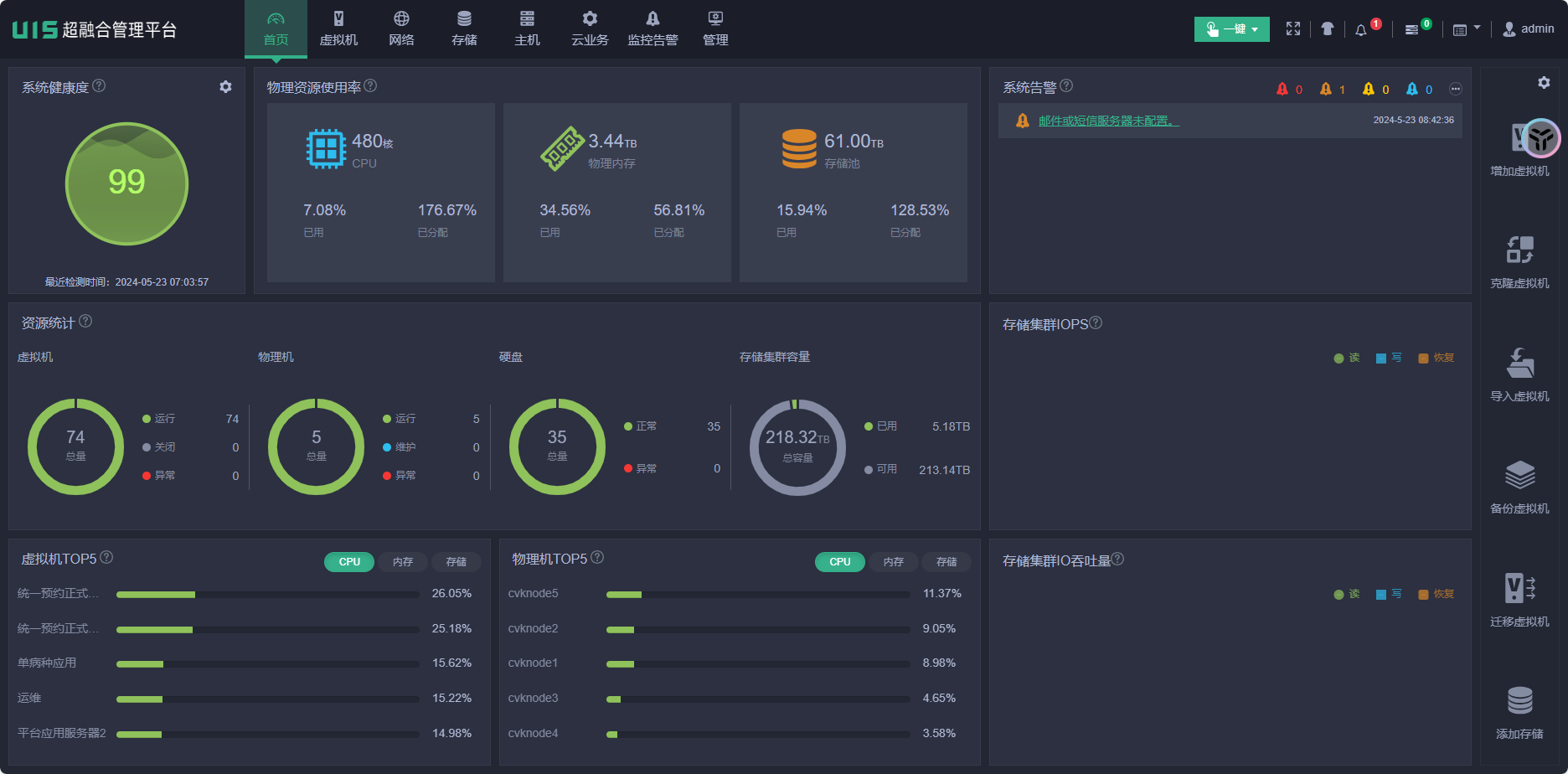Open the more (…) icon in 系统告警

pyautogui.click(x=1456, y=89)
